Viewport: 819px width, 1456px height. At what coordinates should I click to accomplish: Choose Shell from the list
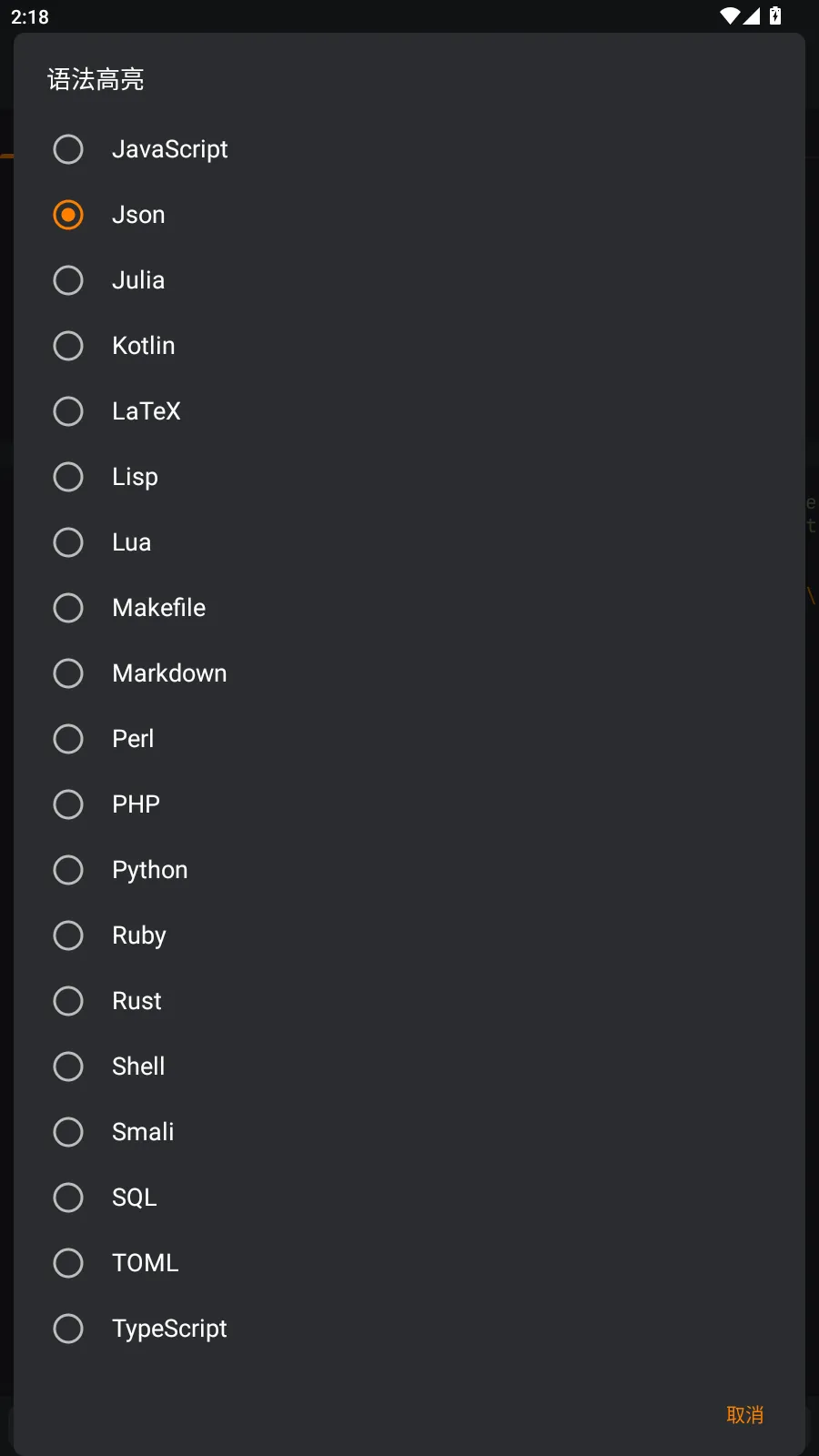68,1067
